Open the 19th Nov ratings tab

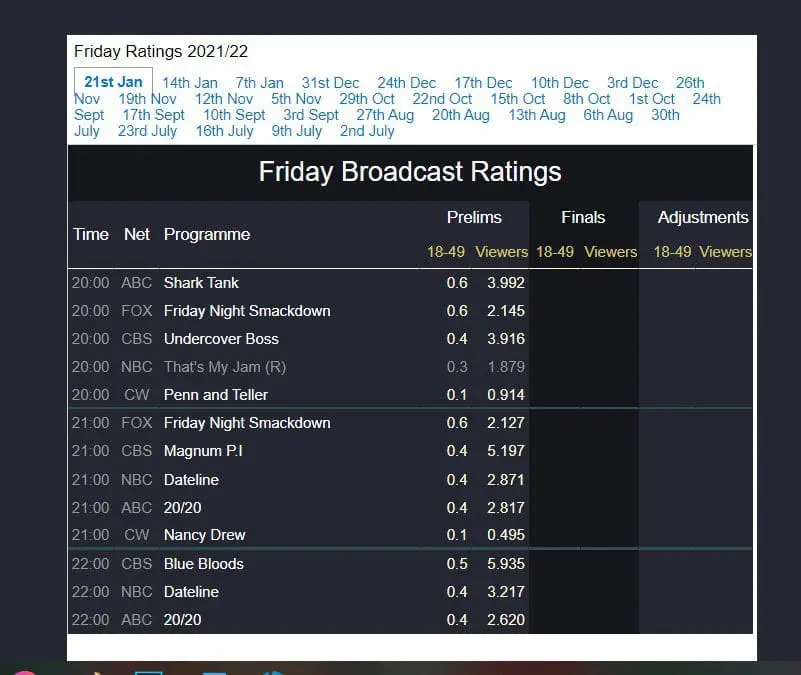coord(147,99)
